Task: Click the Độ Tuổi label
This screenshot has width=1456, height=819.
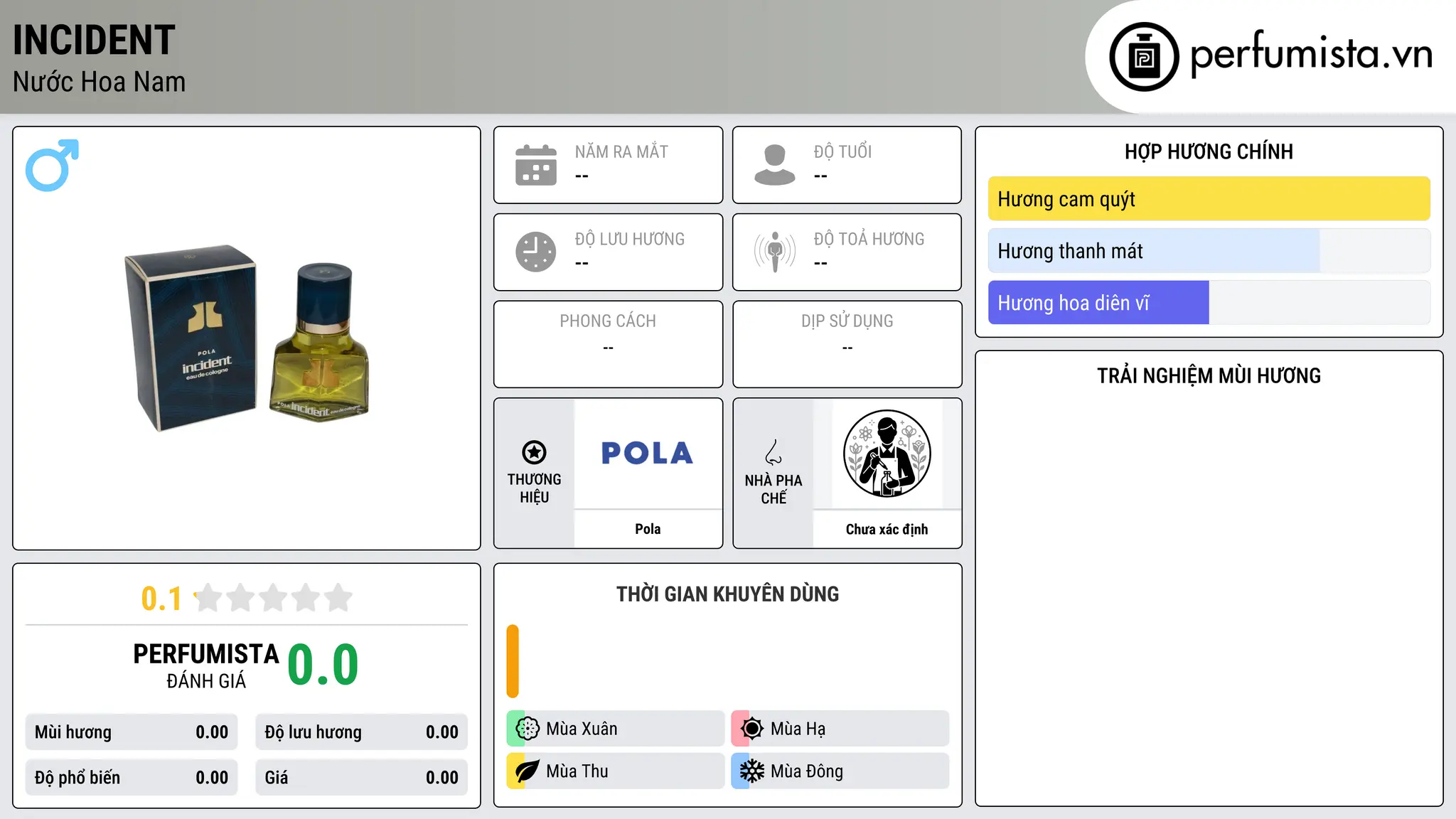Action: click(x=842, y=152)
